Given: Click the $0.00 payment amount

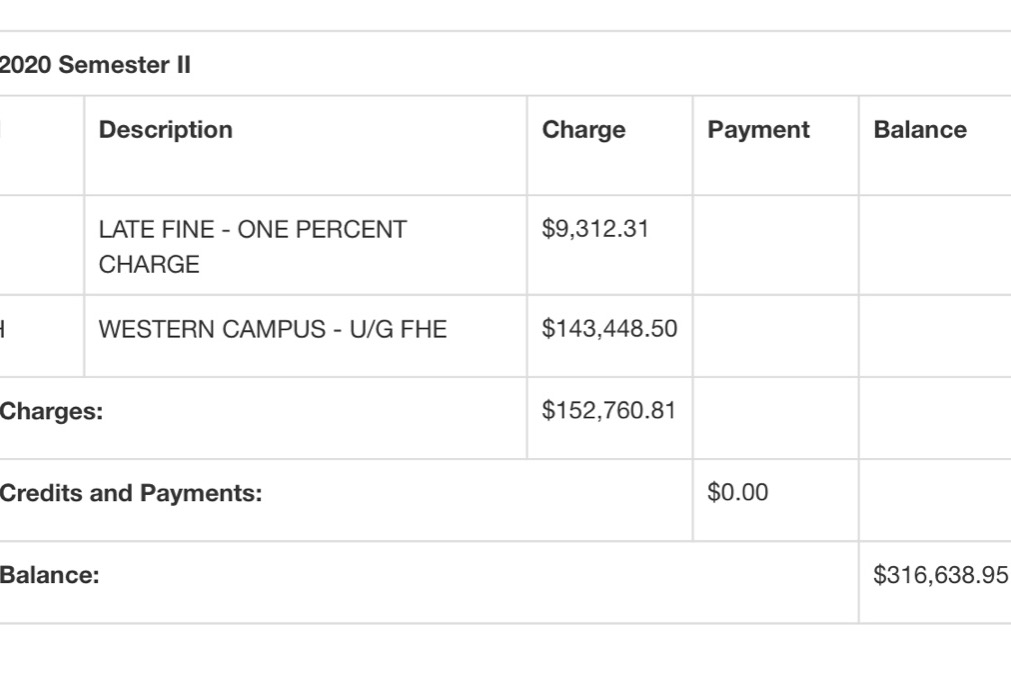Looking at the screenshot, I should coord(737,493).
